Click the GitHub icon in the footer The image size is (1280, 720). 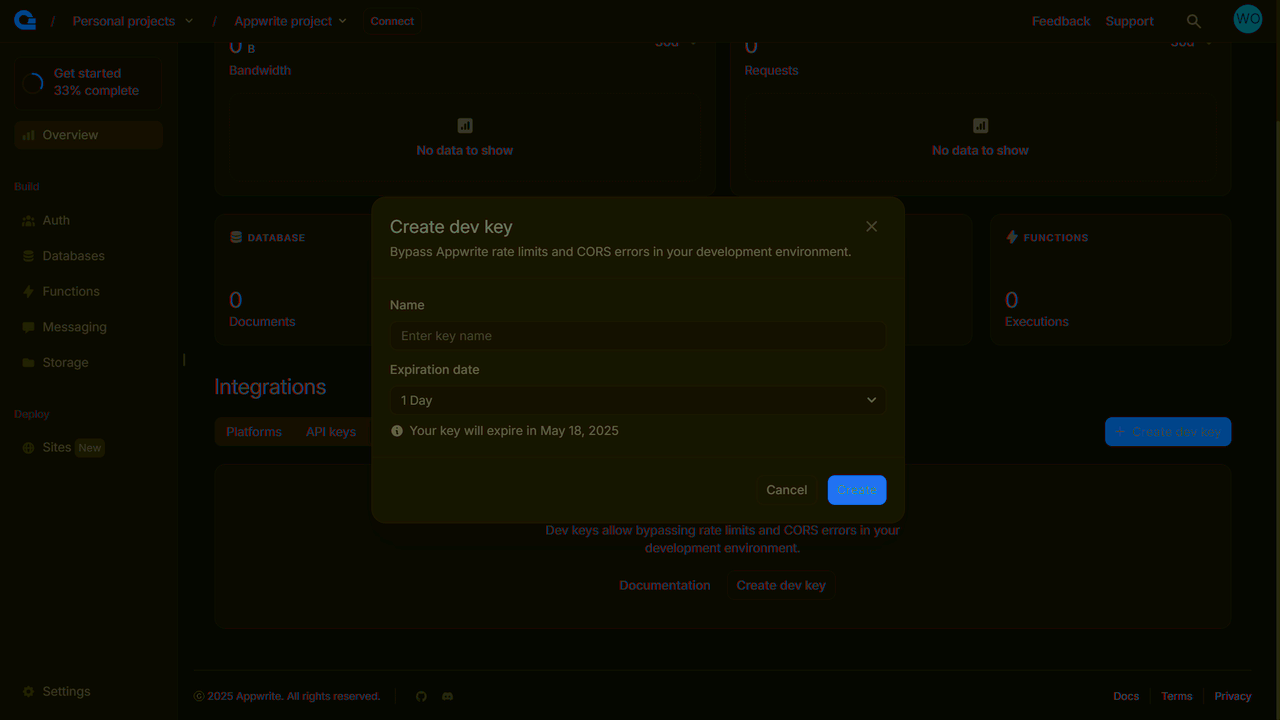421,696
